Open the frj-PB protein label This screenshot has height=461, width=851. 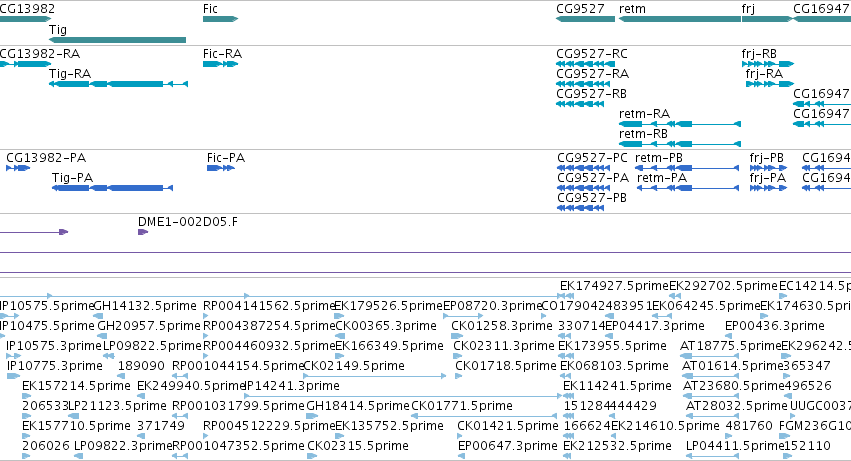766,158
